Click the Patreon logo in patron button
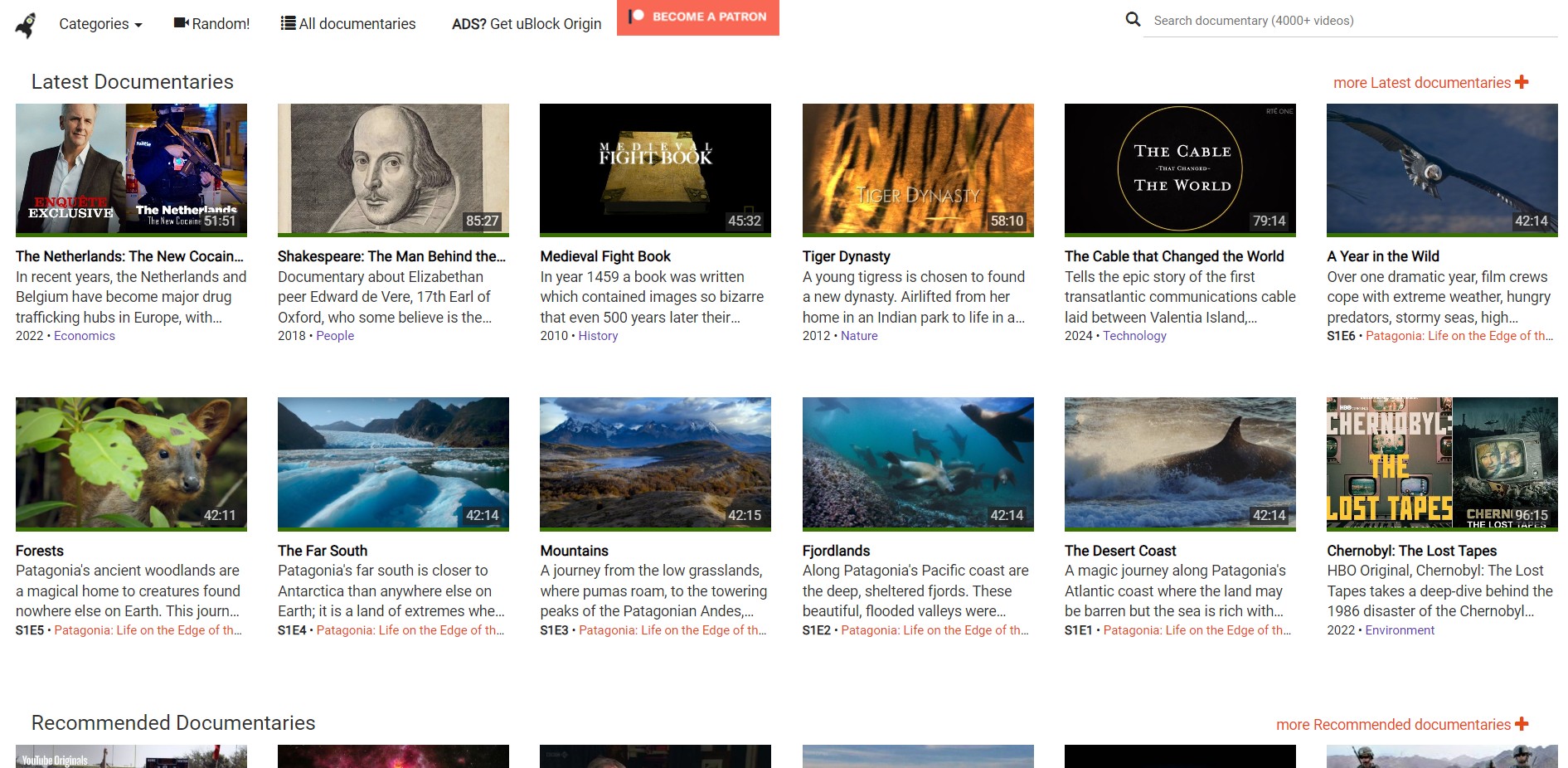The width and height of the screenshot is (1568, 768). 636,16
